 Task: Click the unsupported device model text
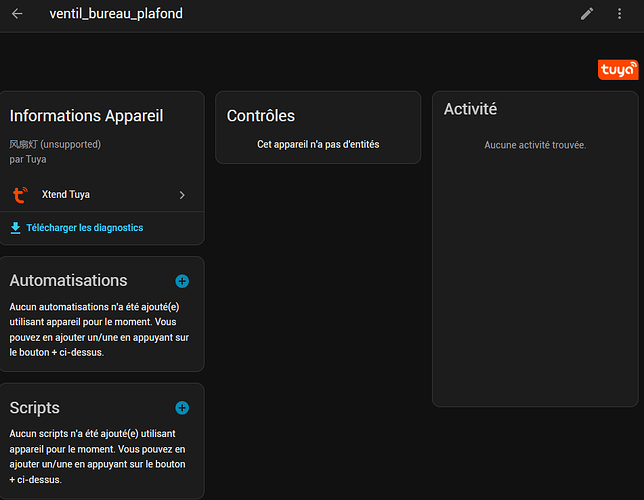[x=55, y=144]
